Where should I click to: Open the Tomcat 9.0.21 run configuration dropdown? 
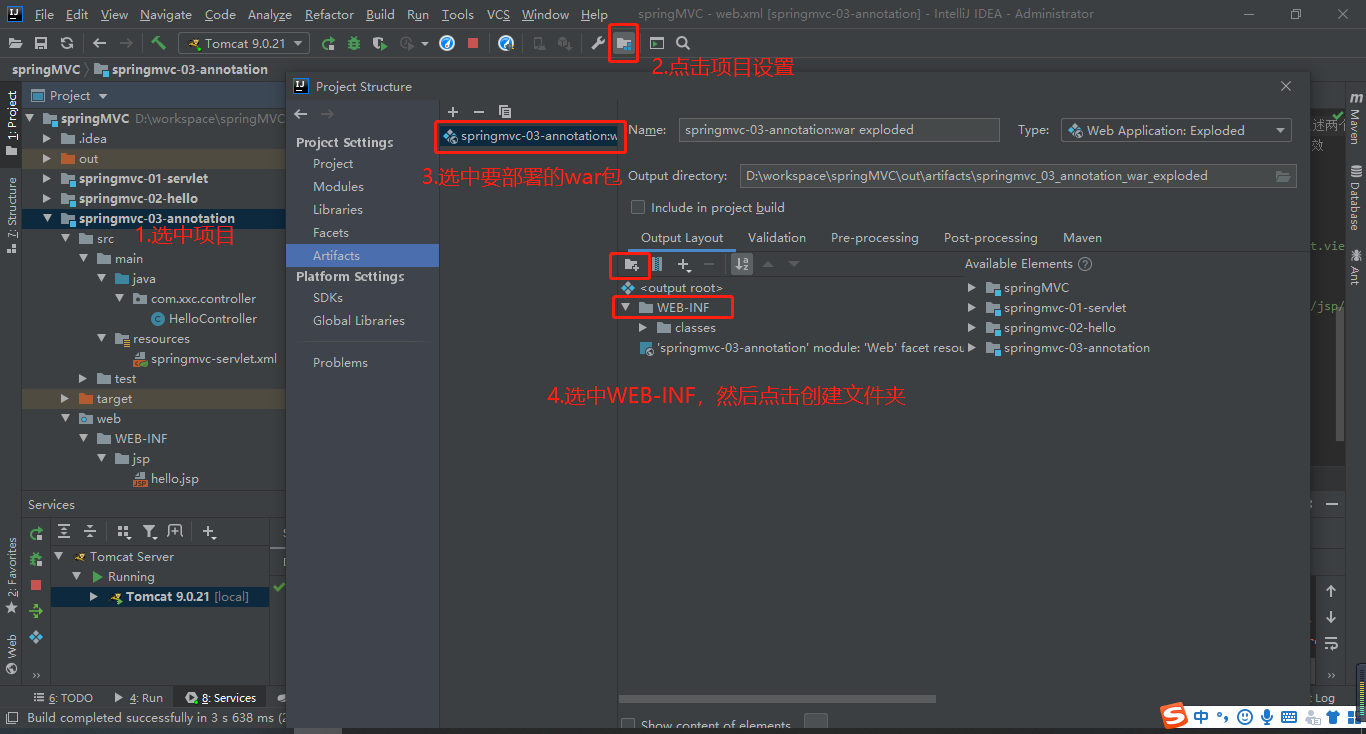(x=243, y=43)
